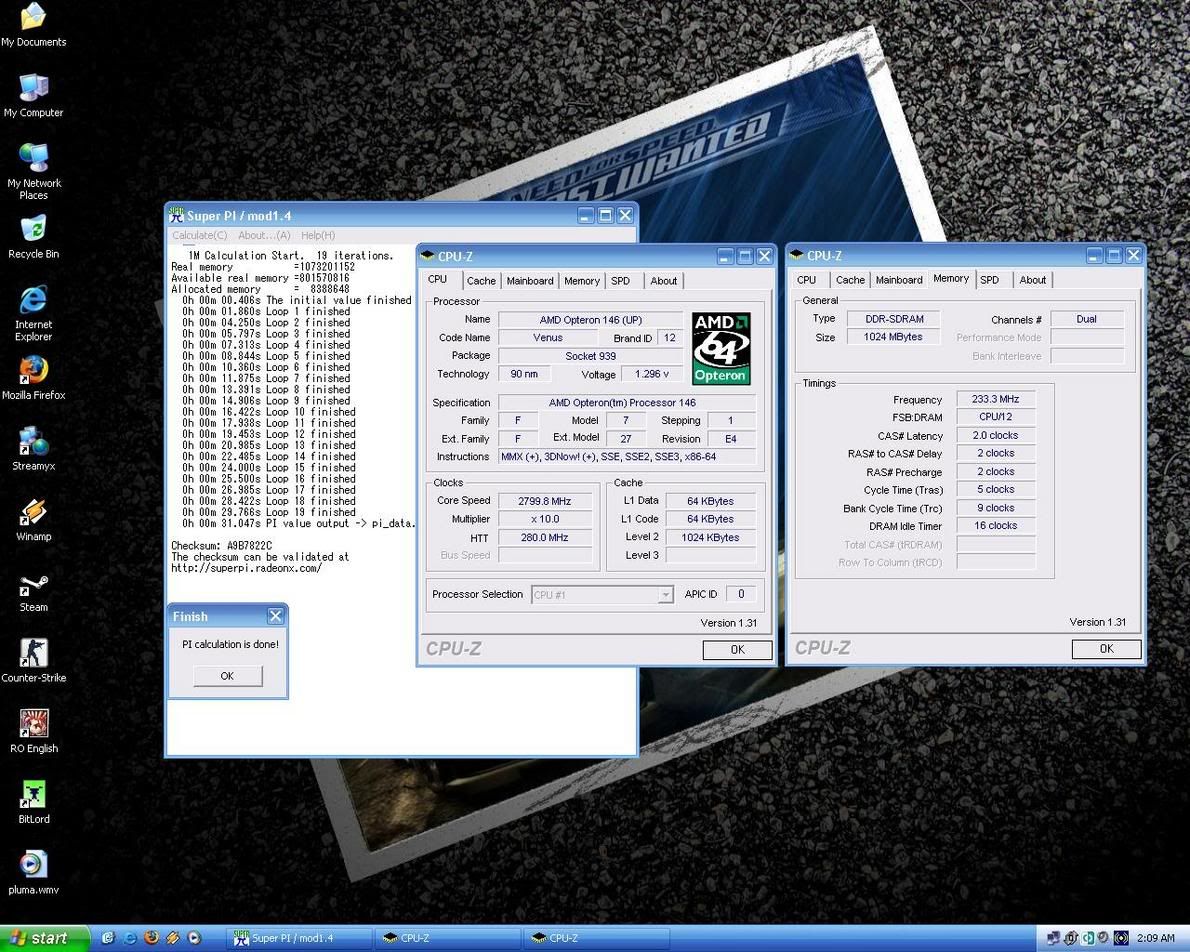Open the Processor Selection dropdown in CPU-Z
The height and width of the screenshot is (952, 1190).
coord(601,594)
